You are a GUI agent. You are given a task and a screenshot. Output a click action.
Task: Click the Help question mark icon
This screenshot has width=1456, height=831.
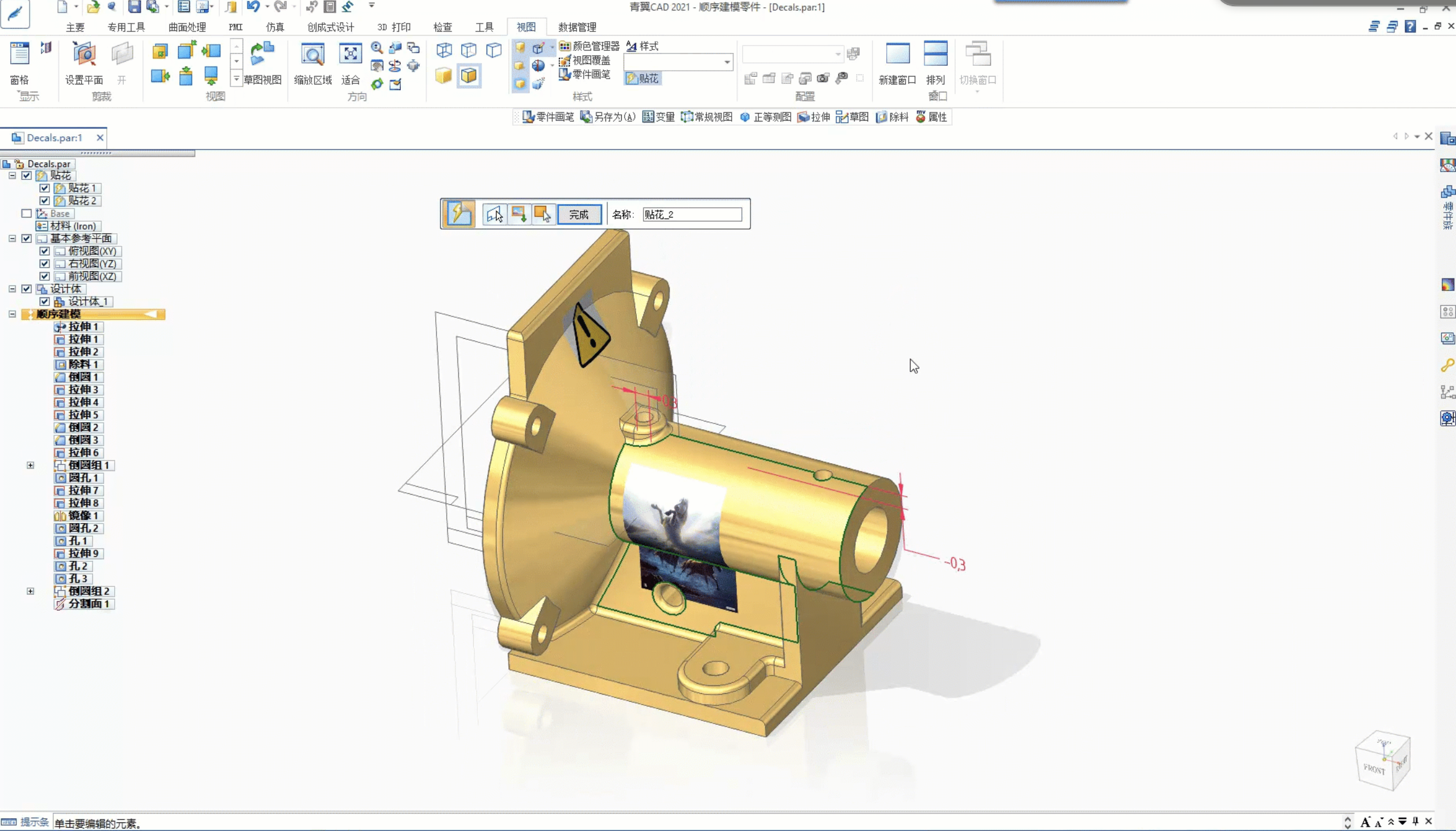pyautogui.click(x=1410, y=27)
